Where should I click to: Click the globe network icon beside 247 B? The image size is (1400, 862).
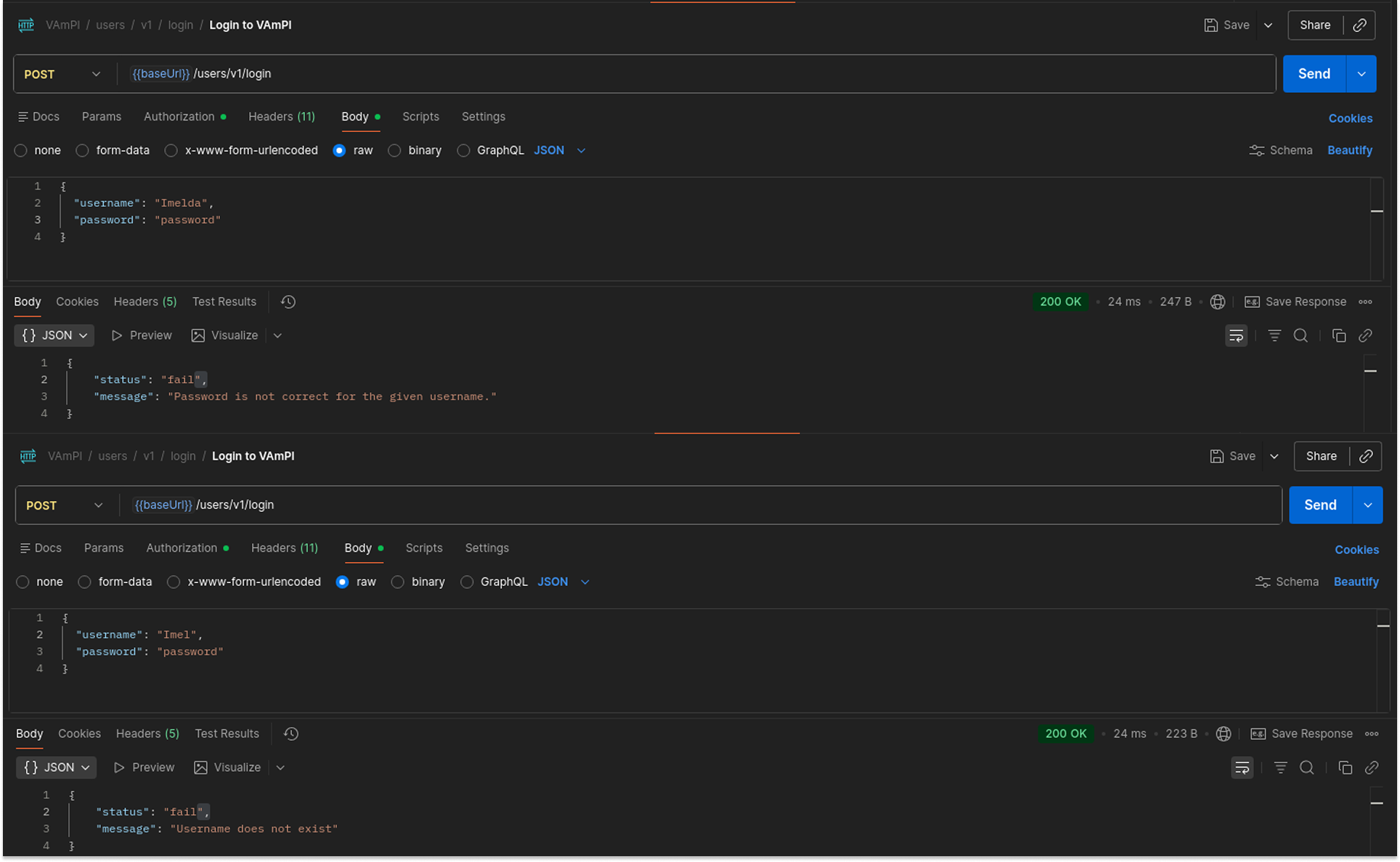[x=1218, y=302]
